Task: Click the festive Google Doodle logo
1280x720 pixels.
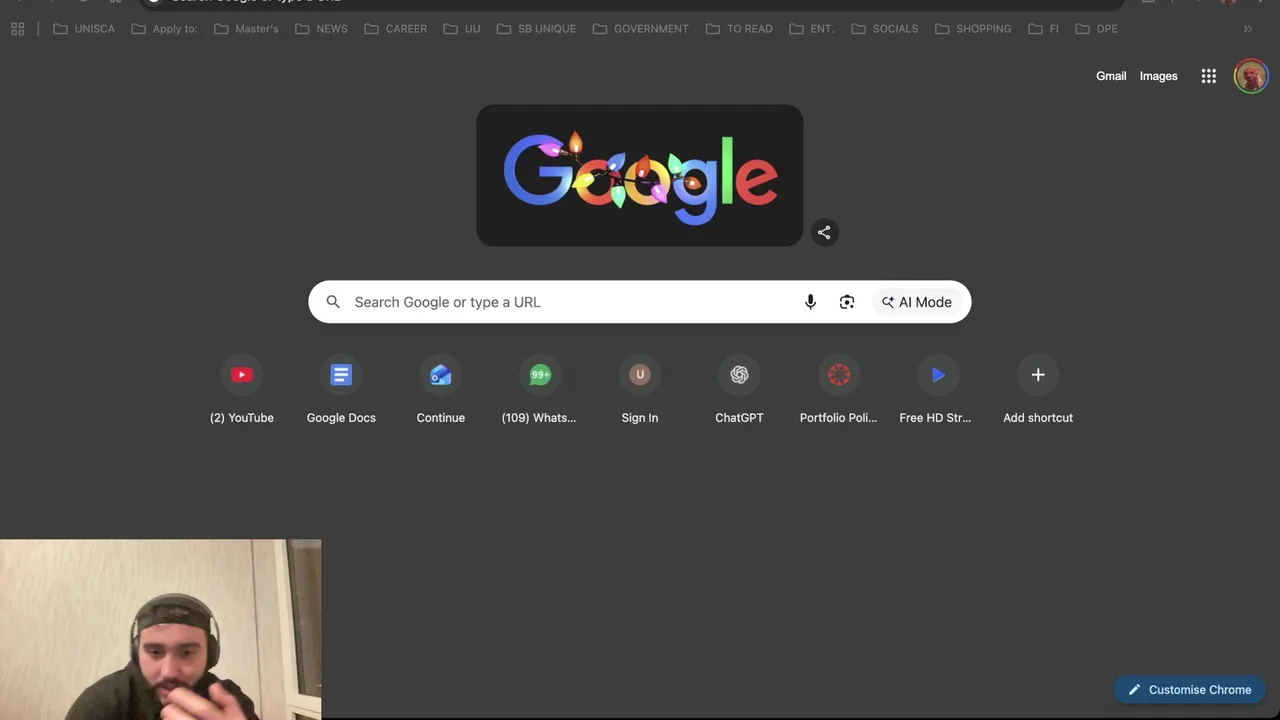Action: click(640, 176)
